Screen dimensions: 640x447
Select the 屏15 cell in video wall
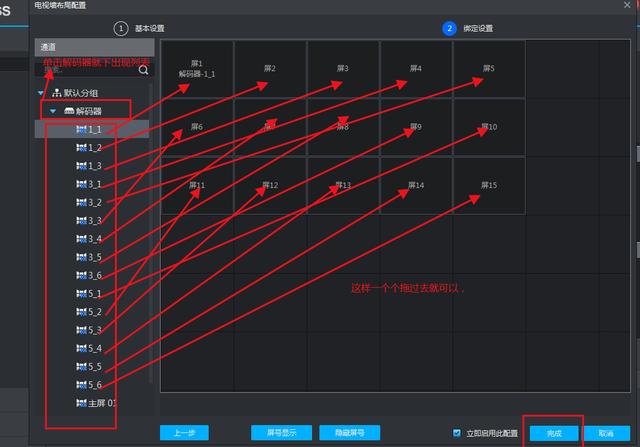[489, 186]
